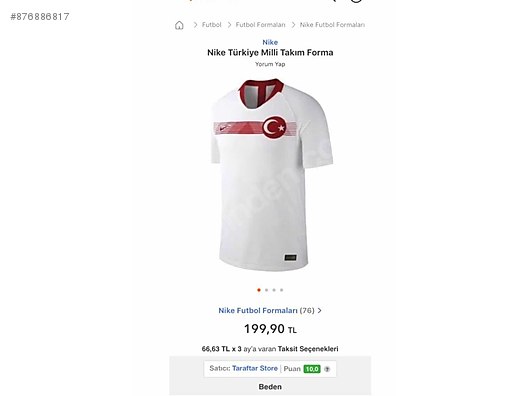
Task: Open the Nike brand link above title
Action: (x=270, y=42)
